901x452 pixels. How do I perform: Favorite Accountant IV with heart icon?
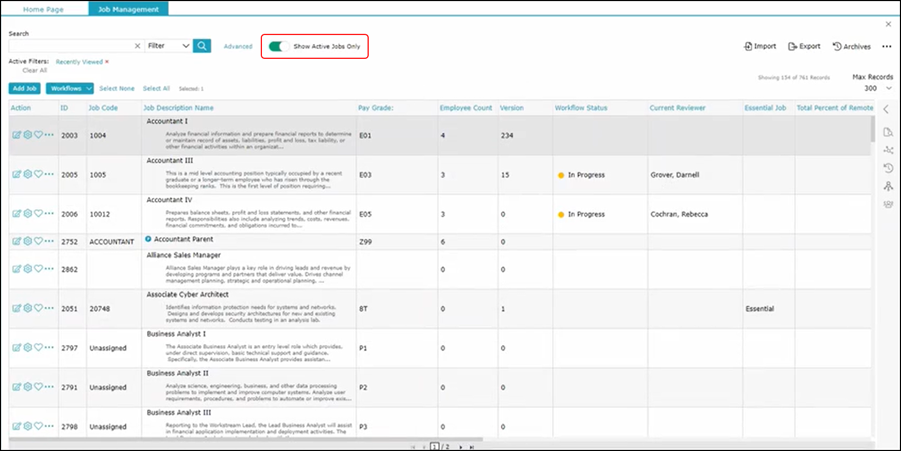tap(38, 214)
